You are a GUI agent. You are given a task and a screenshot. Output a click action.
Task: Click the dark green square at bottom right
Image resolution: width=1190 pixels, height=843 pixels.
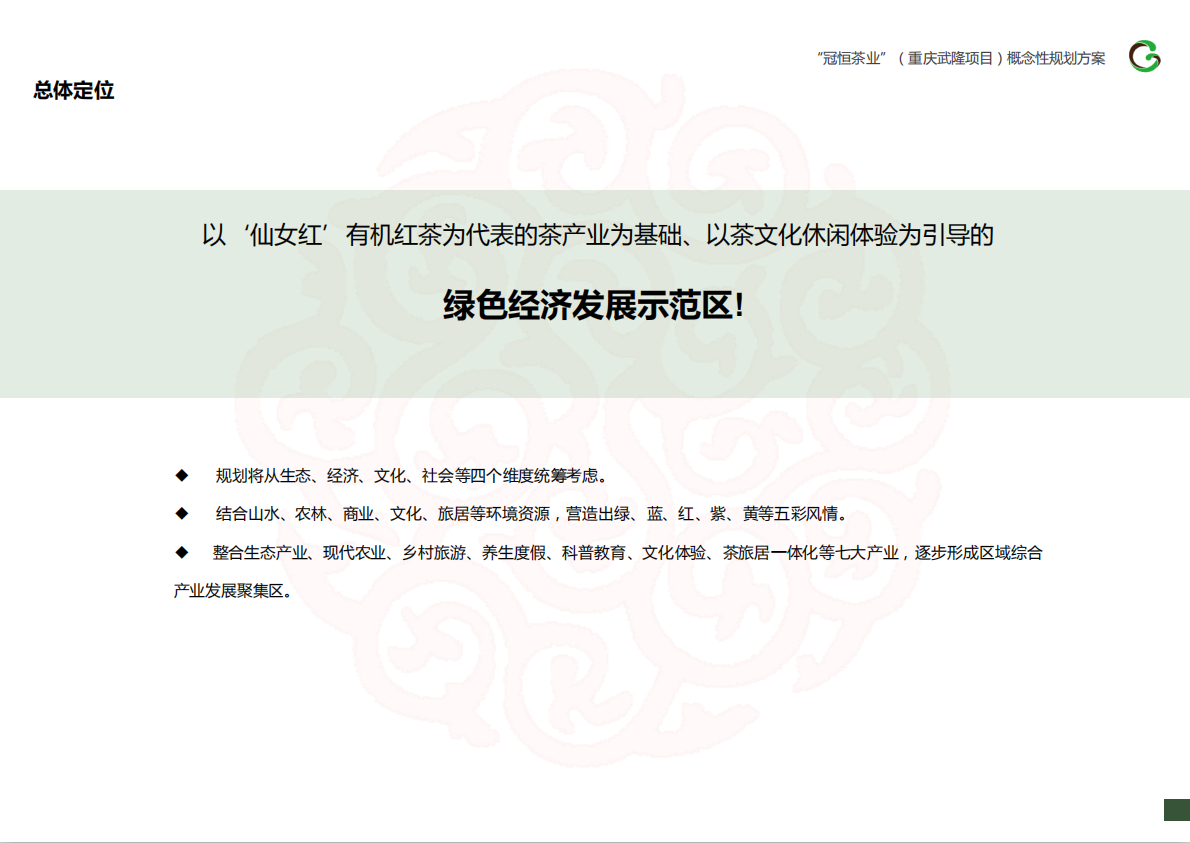[x=1176, y=810]
